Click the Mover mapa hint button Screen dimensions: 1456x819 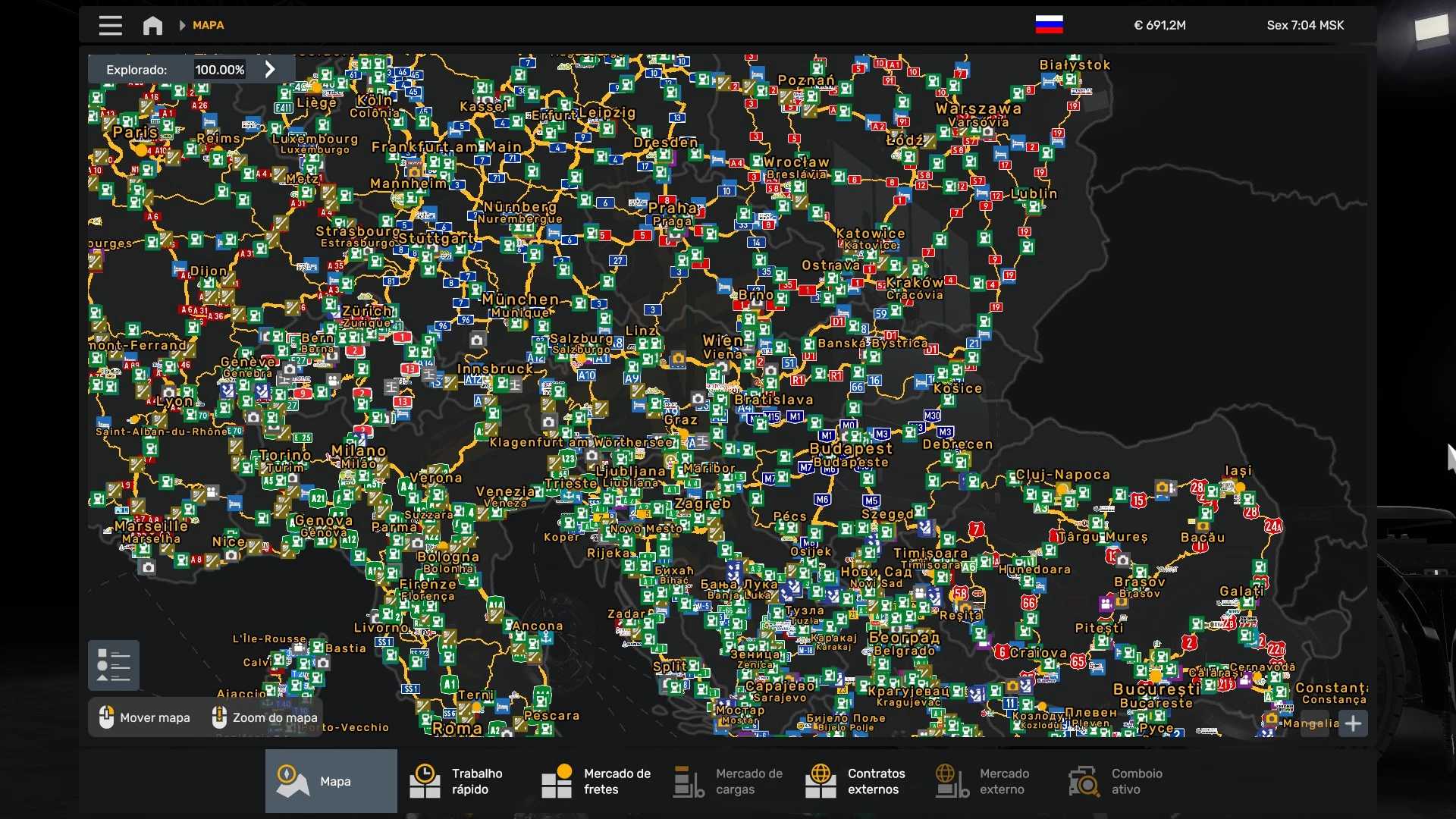coord(145,717)
